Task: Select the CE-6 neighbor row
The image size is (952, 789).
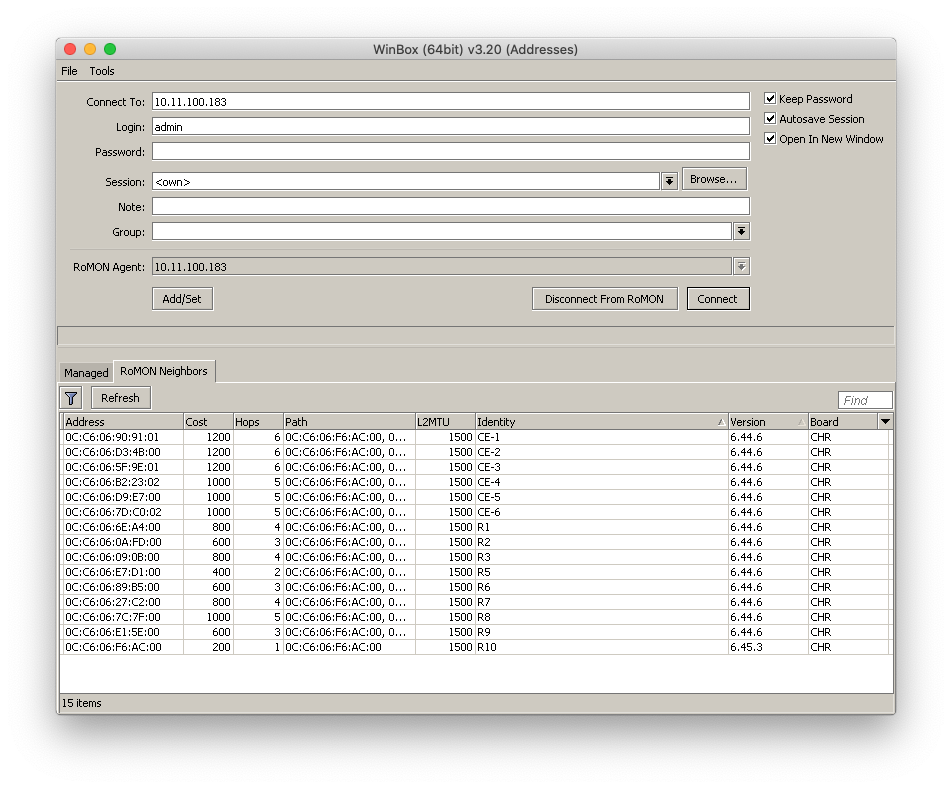Action: (x=476, y=512)
